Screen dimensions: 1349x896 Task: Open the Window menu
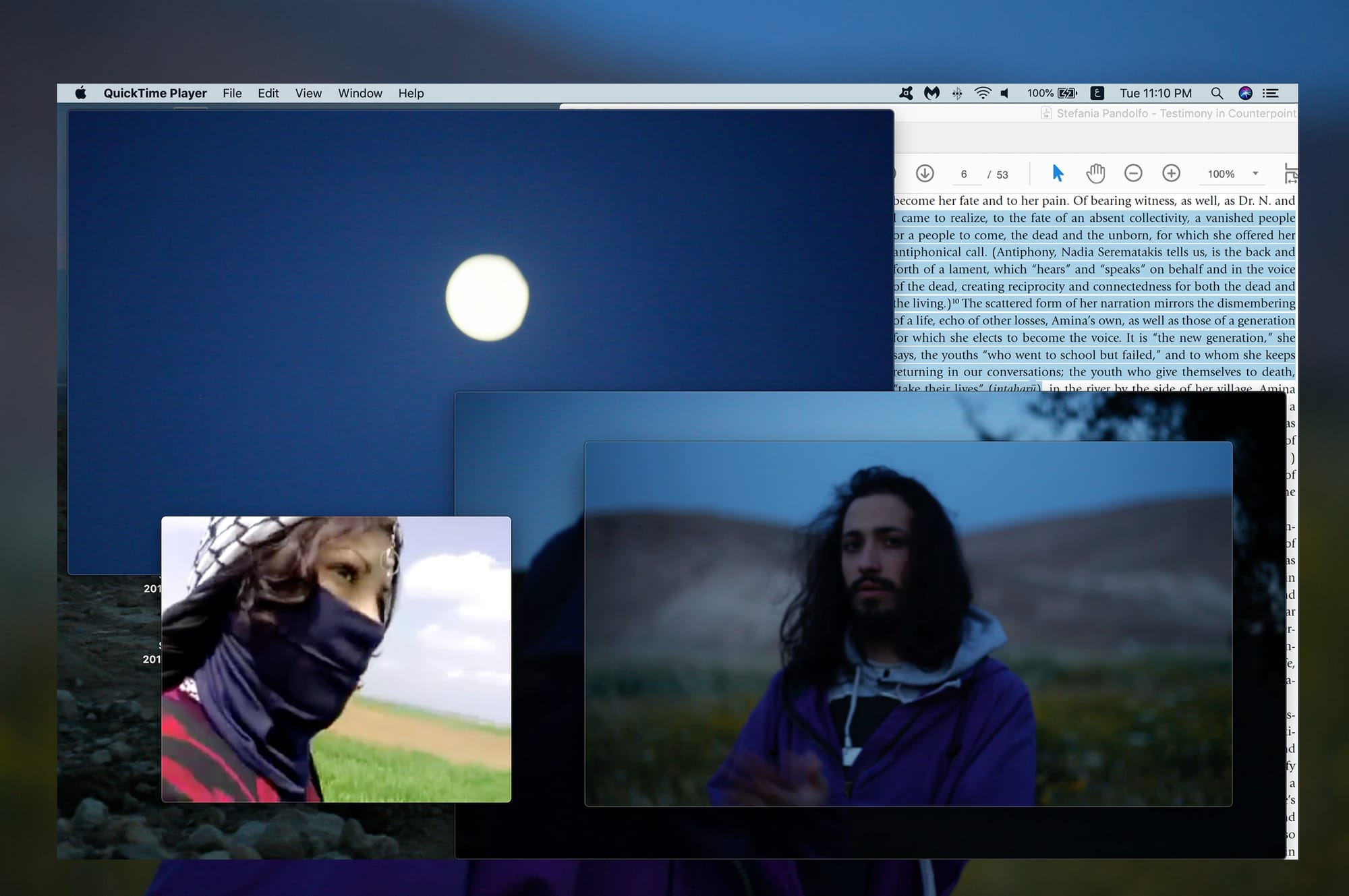click(360, 93)
